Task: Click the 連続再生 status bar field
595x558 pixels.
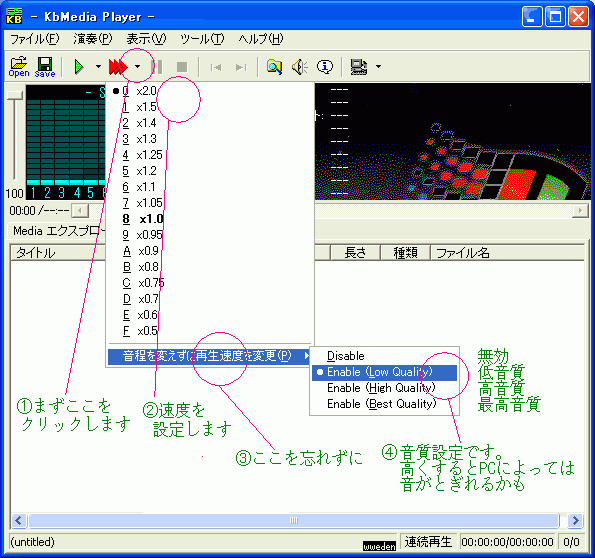Action: [x=428, y=542]
